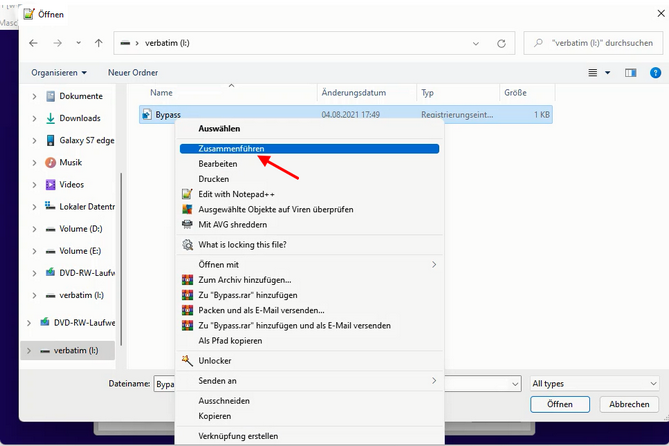The image size is (669, 446).
Task: Click the 'What is locking this file?' icon
Action: point(186,244)
